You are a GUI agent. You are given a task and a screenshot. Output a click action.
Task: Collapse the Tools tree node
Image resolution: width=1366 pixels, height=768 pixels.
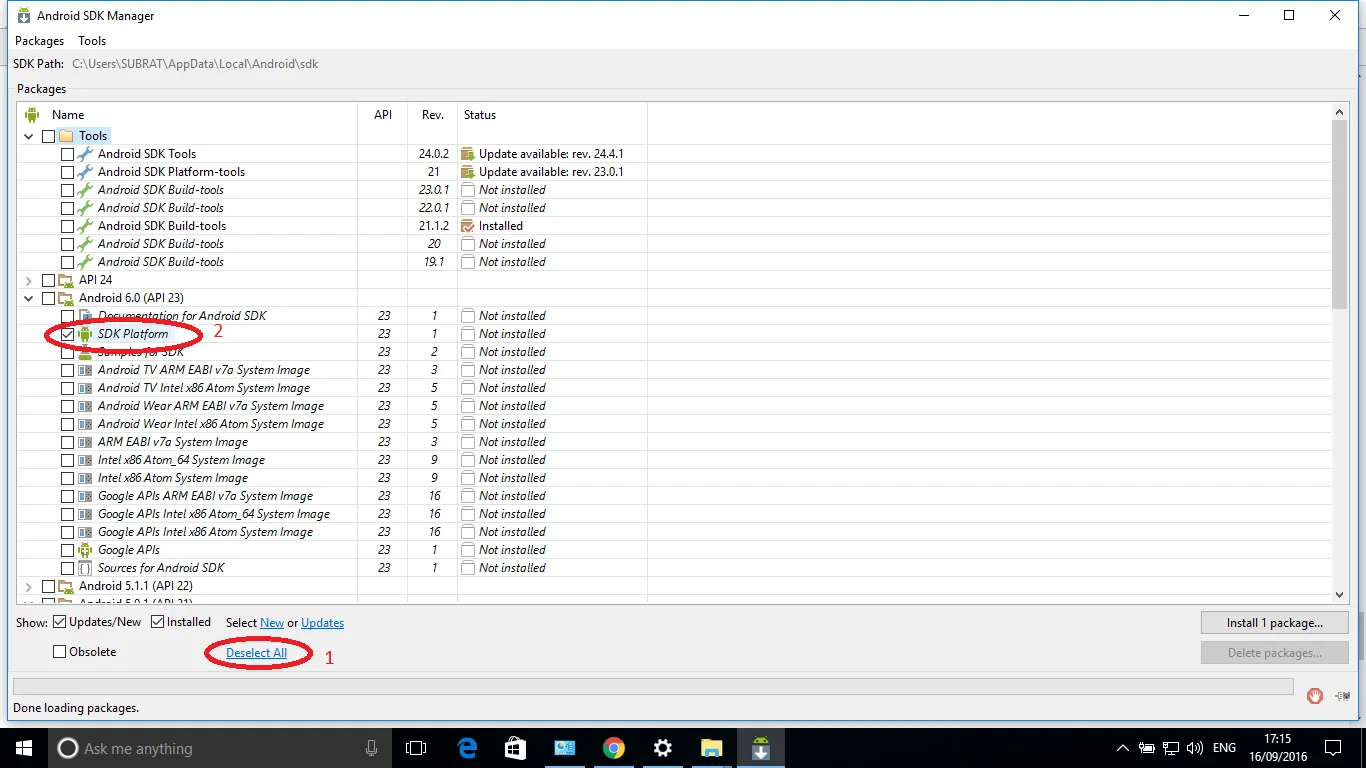[28, 136]
